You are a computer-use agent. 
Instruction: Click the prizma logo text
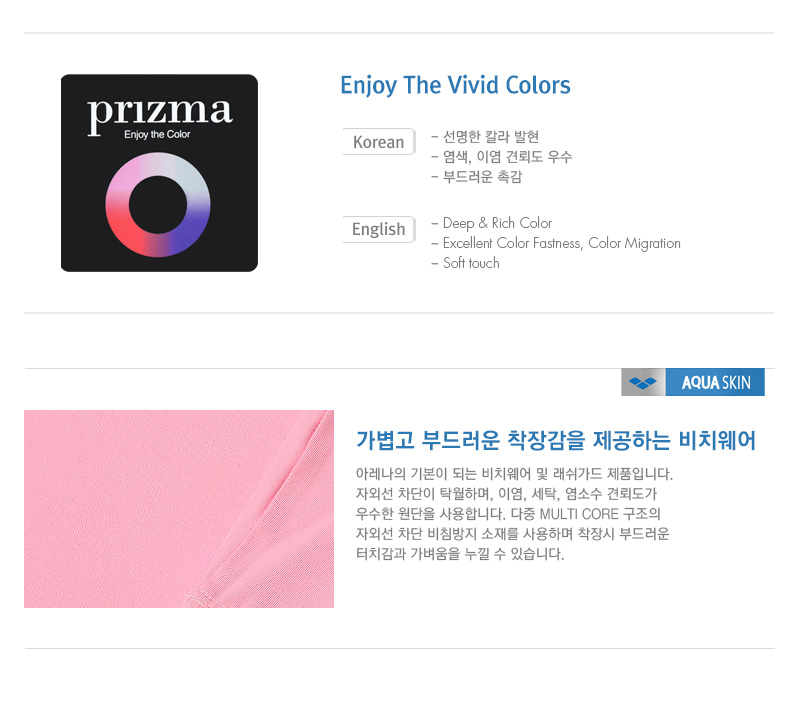click(160, 115)
